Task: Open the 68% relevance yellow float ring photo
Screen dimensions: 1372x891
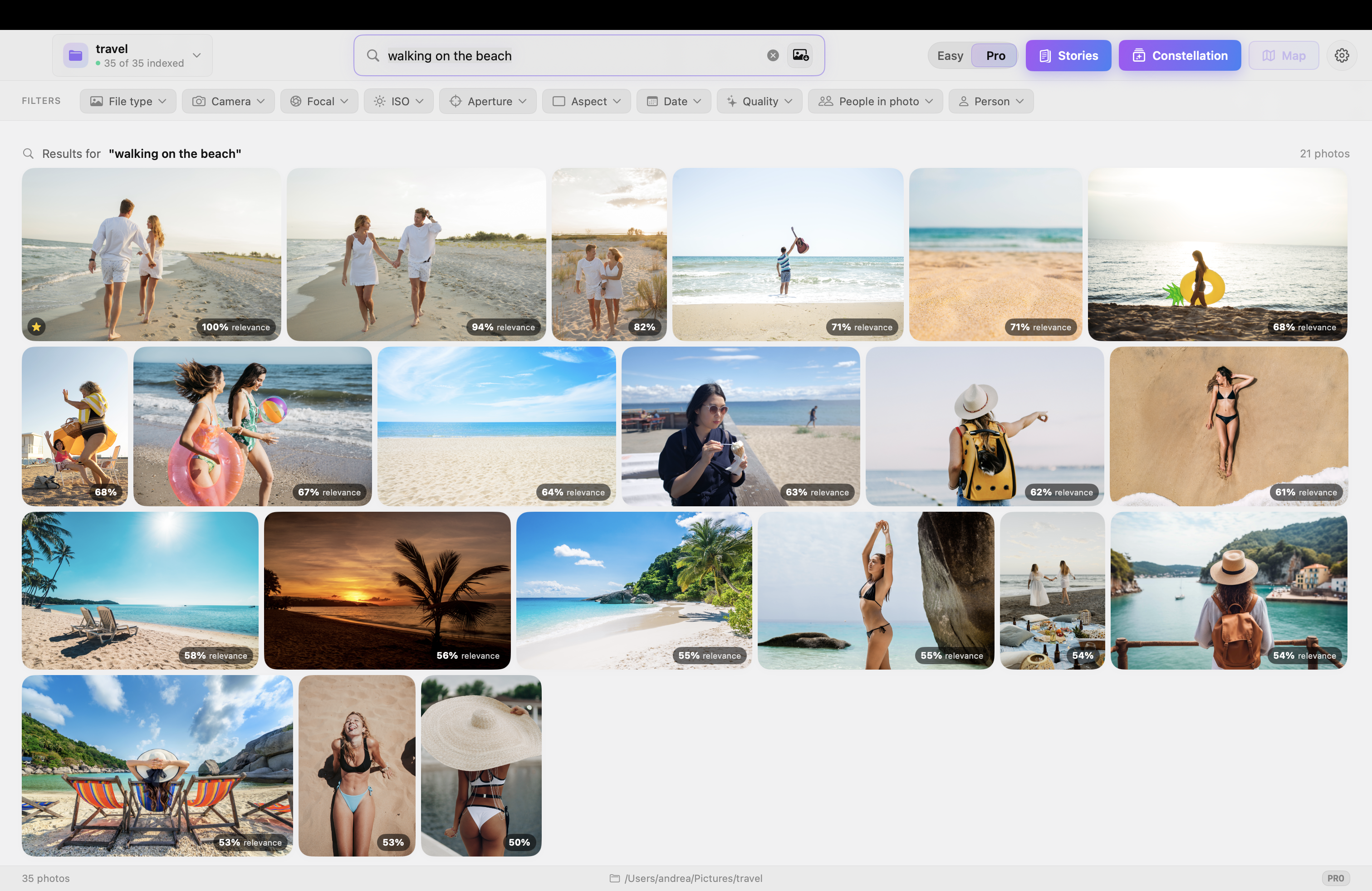Action: [1217, 254]
